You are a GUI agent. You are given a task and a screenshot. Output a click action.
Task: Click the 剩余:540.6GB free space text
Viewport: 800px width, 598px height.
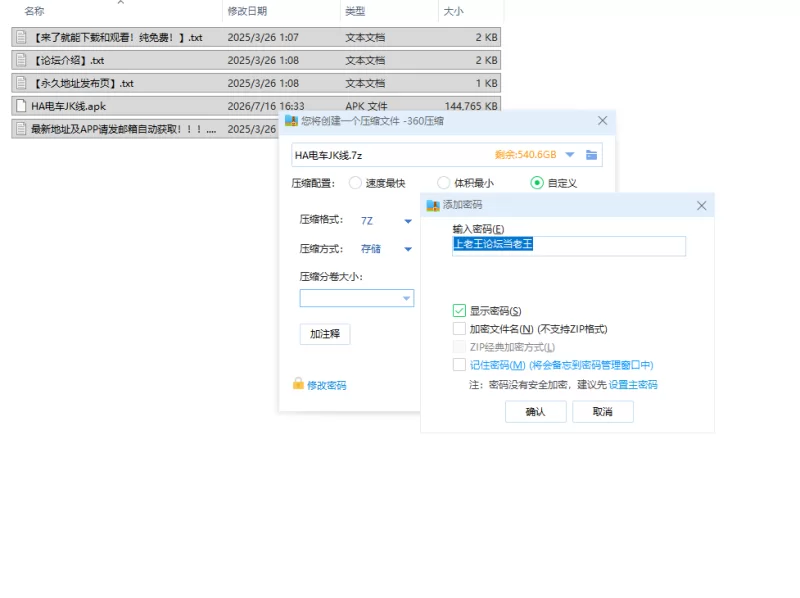[526, 155]
